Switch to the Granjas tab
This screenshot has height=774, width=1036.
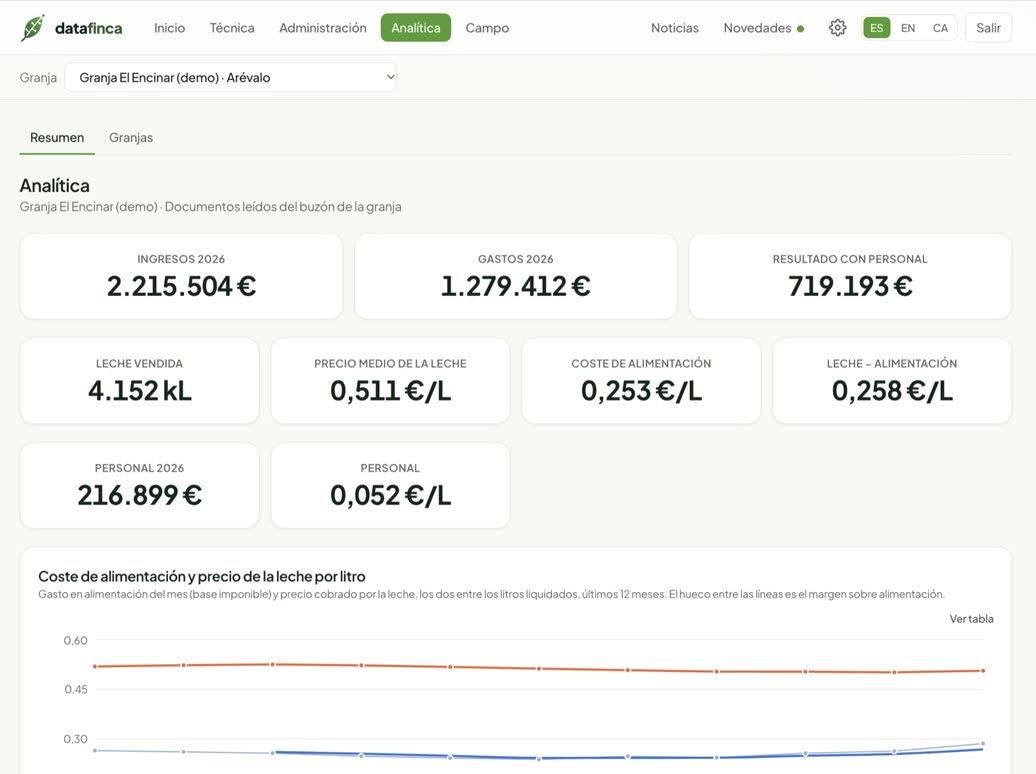[x=131, y=137]
